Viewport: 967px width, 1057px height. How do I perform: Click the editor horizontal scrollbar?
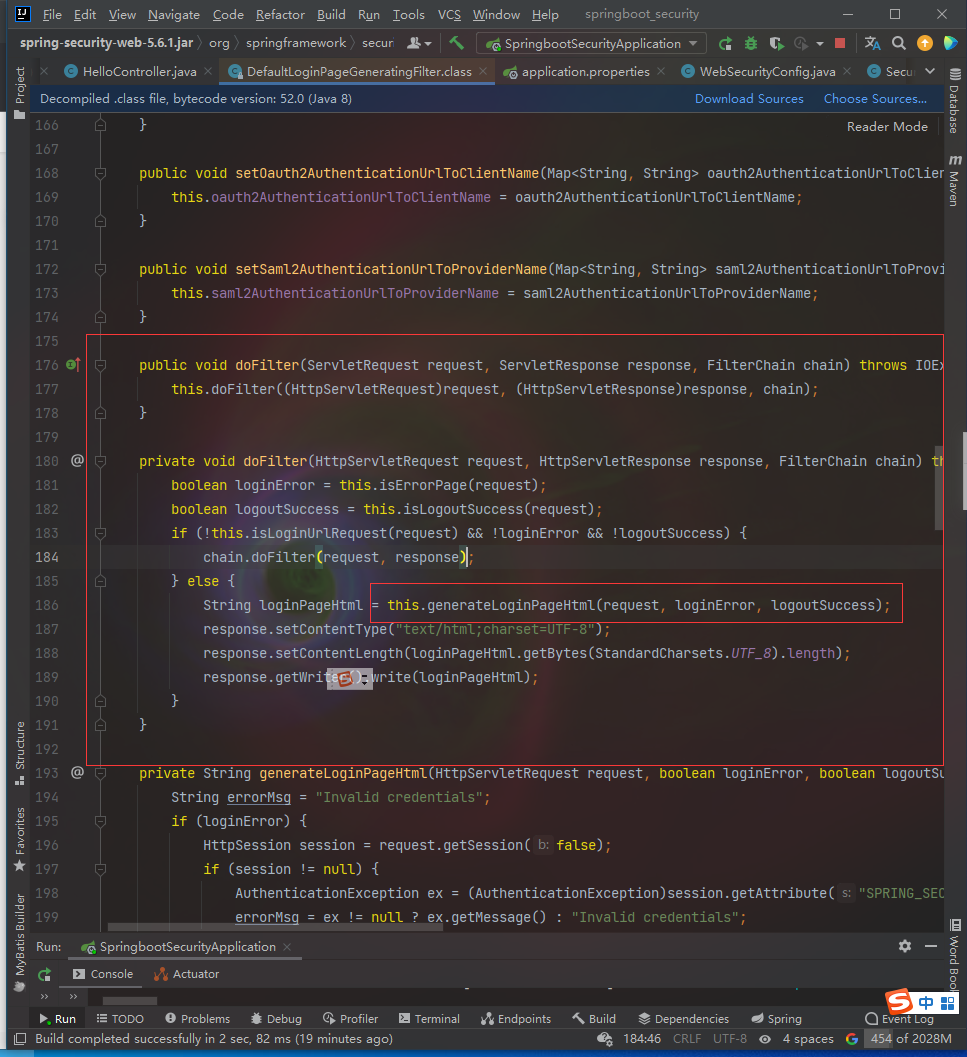pos(275,927)
